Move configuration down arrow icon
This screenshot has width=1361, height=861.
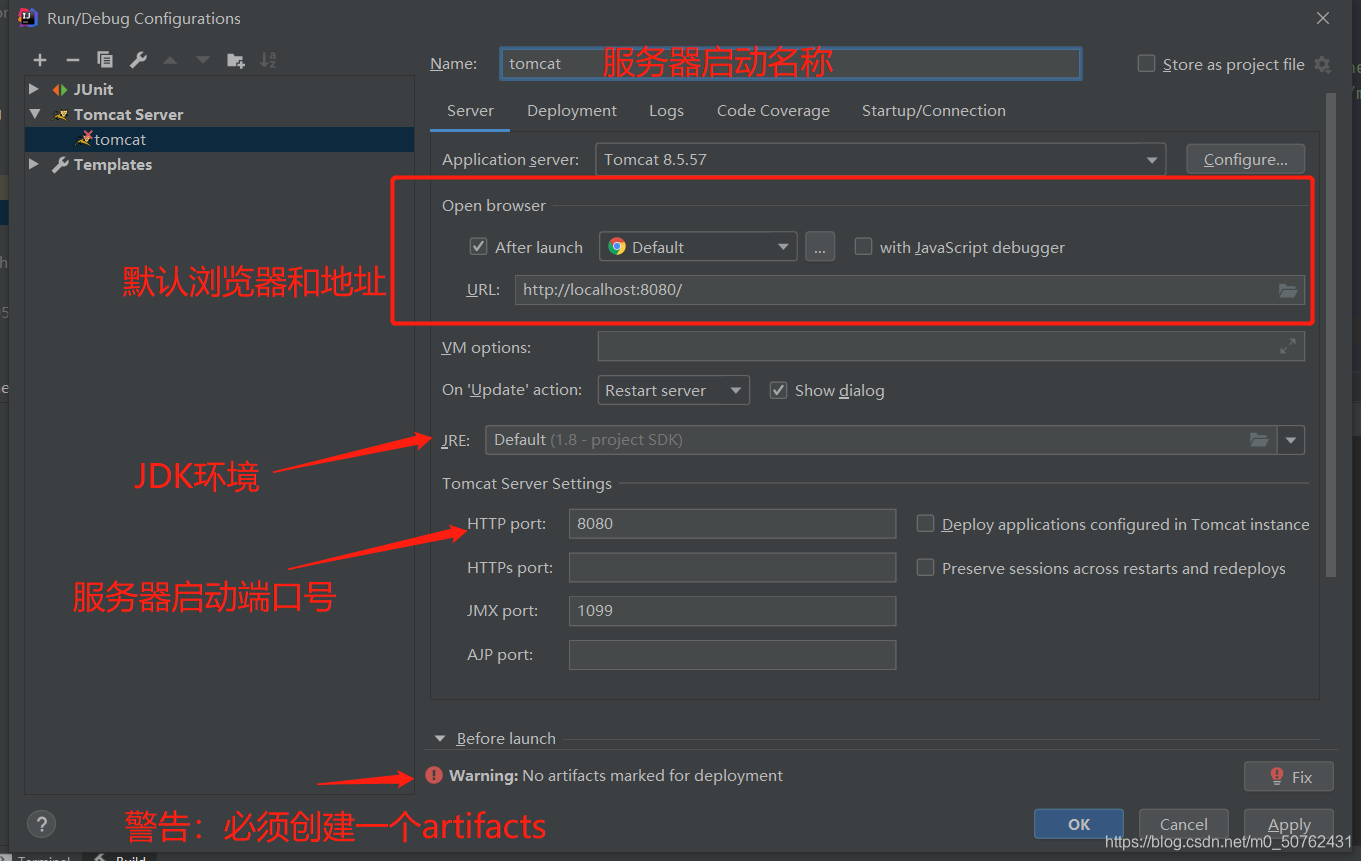[203, 60]
